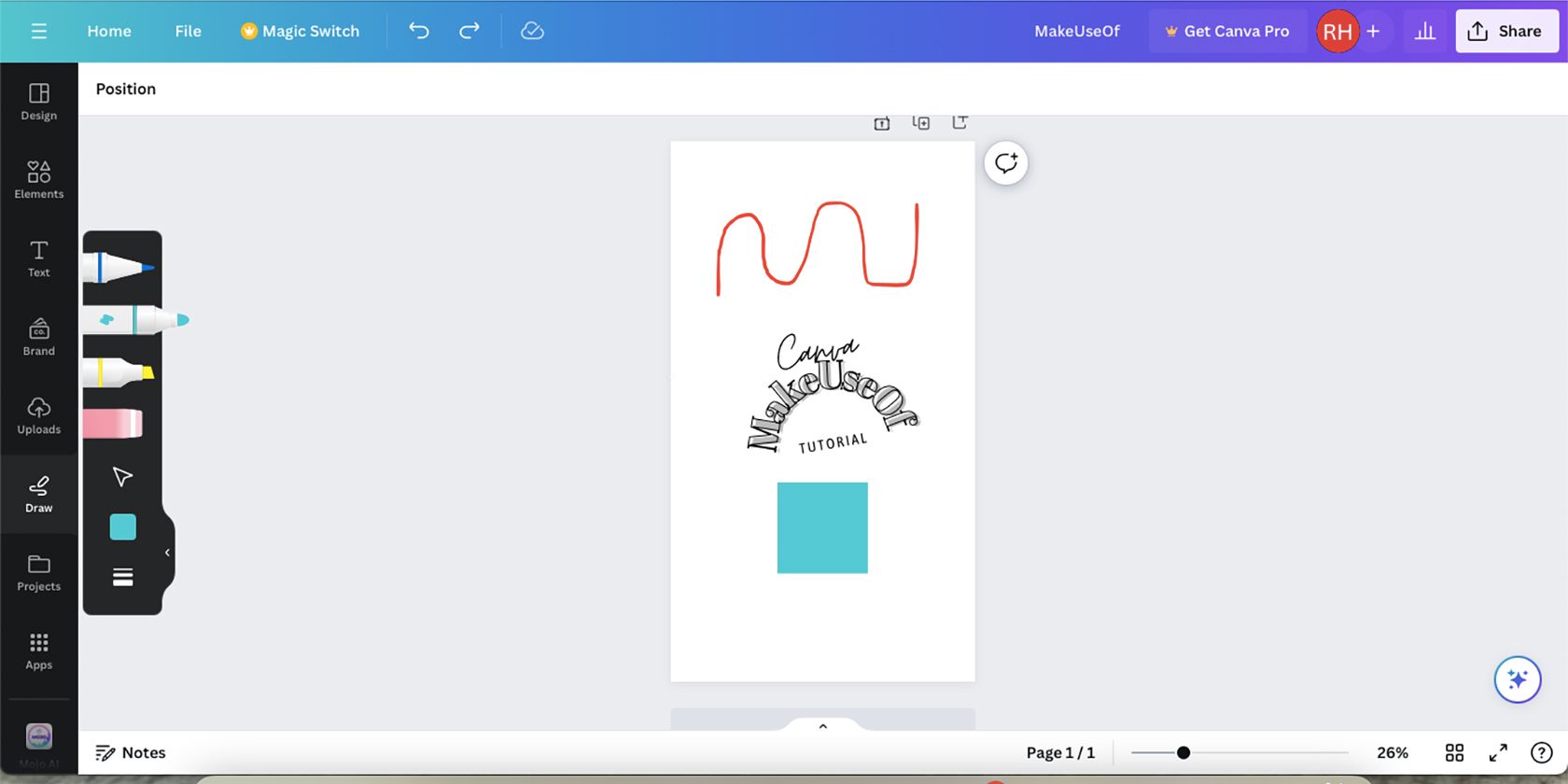Switch to grid view of pages
The height and width of the screenshot is (784, 1568).
coord(1454,752)
